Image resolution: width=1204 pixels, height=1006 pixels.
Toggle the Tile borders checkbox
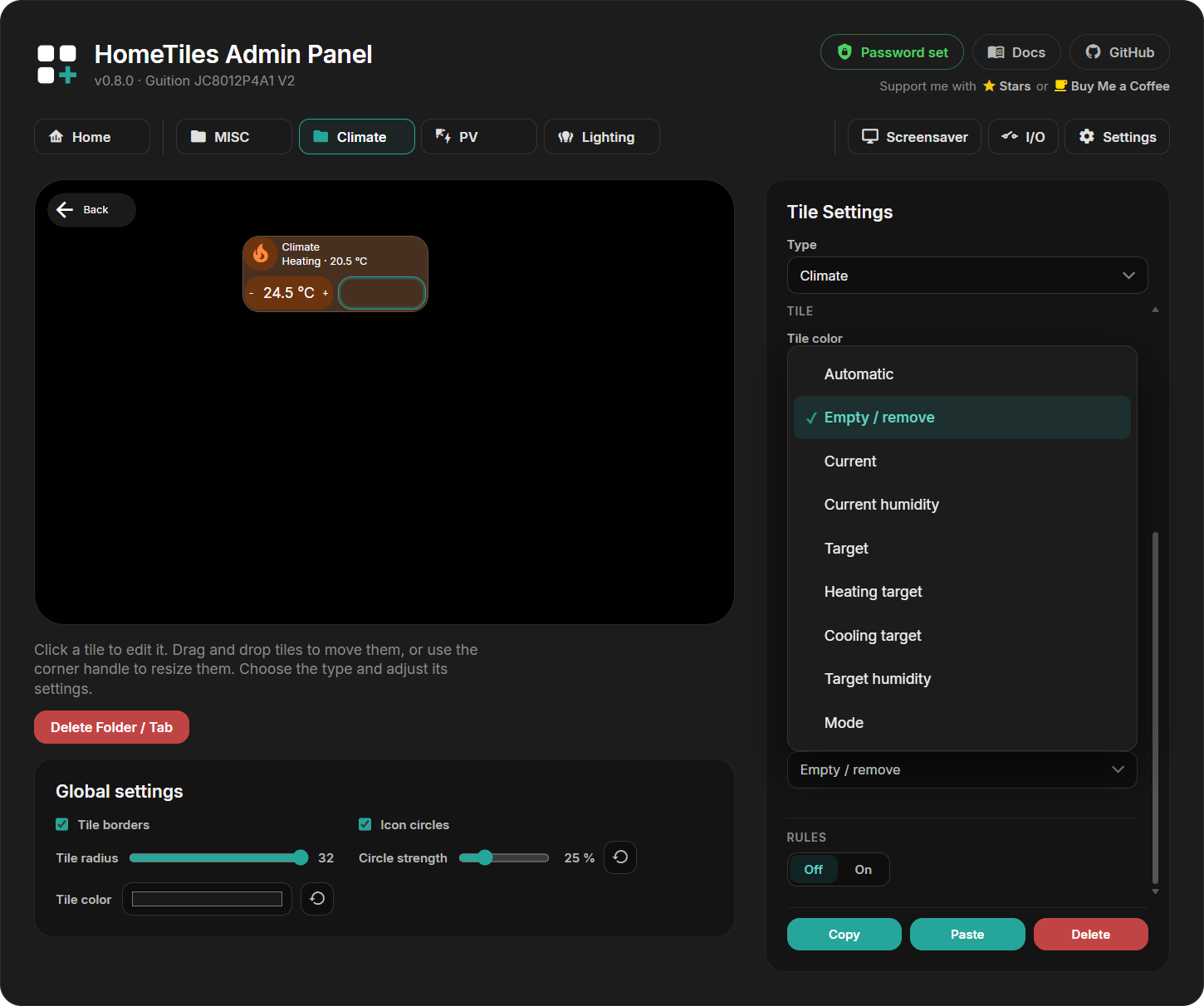coord(62,824)
